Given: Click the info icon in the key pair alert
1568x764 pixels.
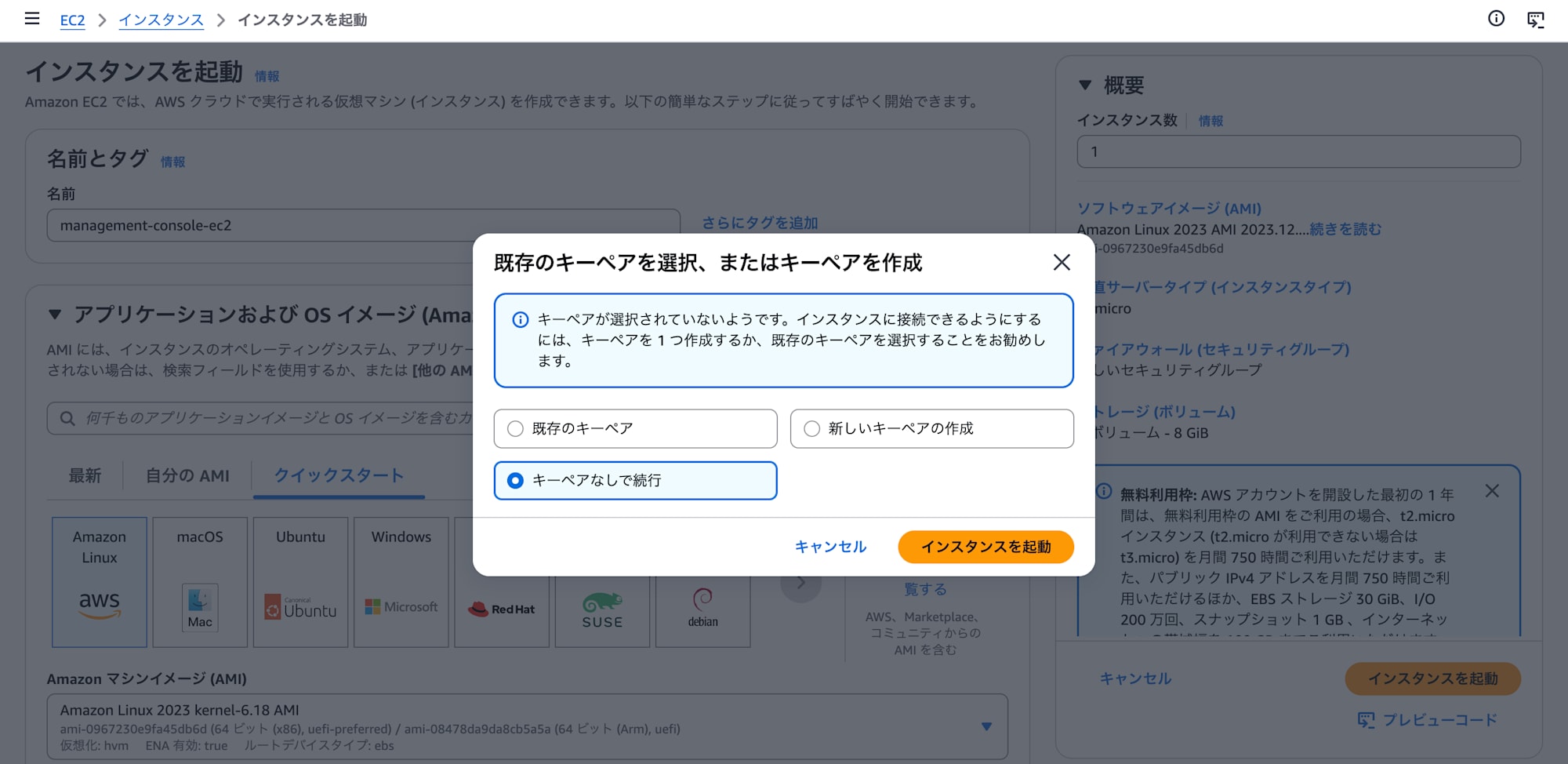Looking at the screenshot, I should coord(520,320).
